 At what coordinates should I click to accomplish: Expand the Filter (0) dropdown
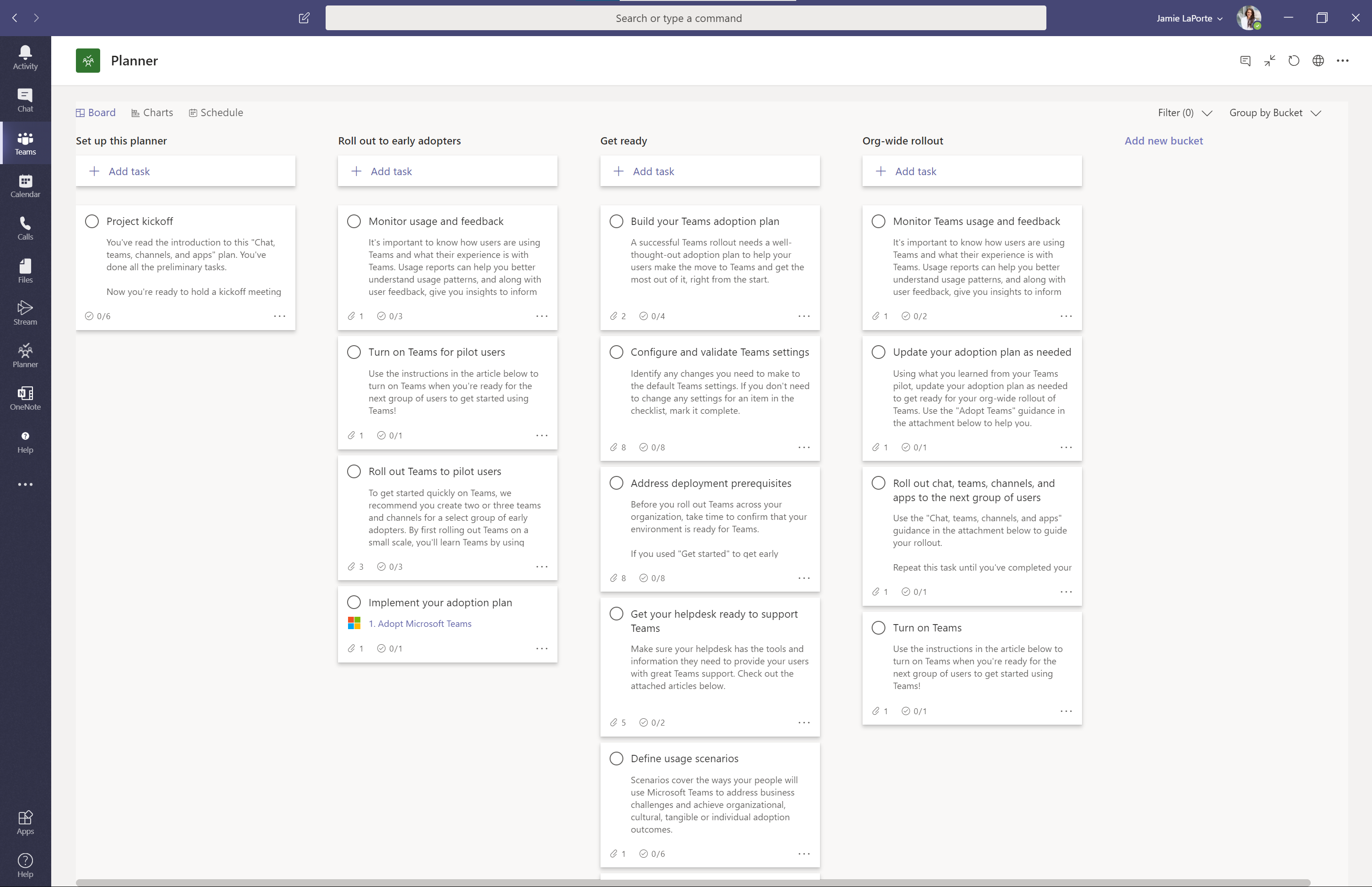(1185, 113)
